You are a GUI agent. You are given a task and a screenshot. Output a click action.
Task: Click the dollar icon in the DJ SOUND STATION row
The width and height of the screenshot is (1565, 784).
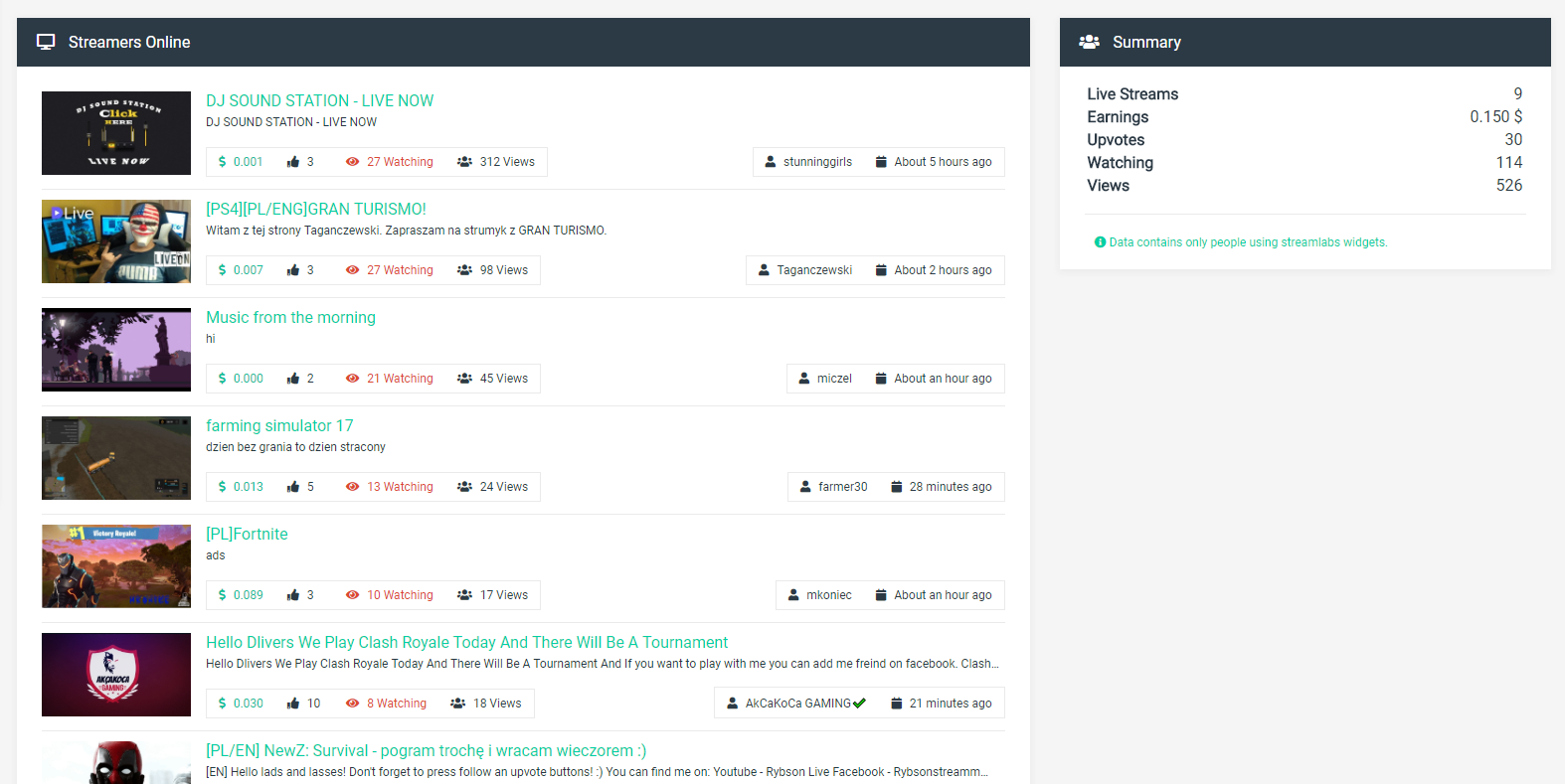[x=223, y=162]
